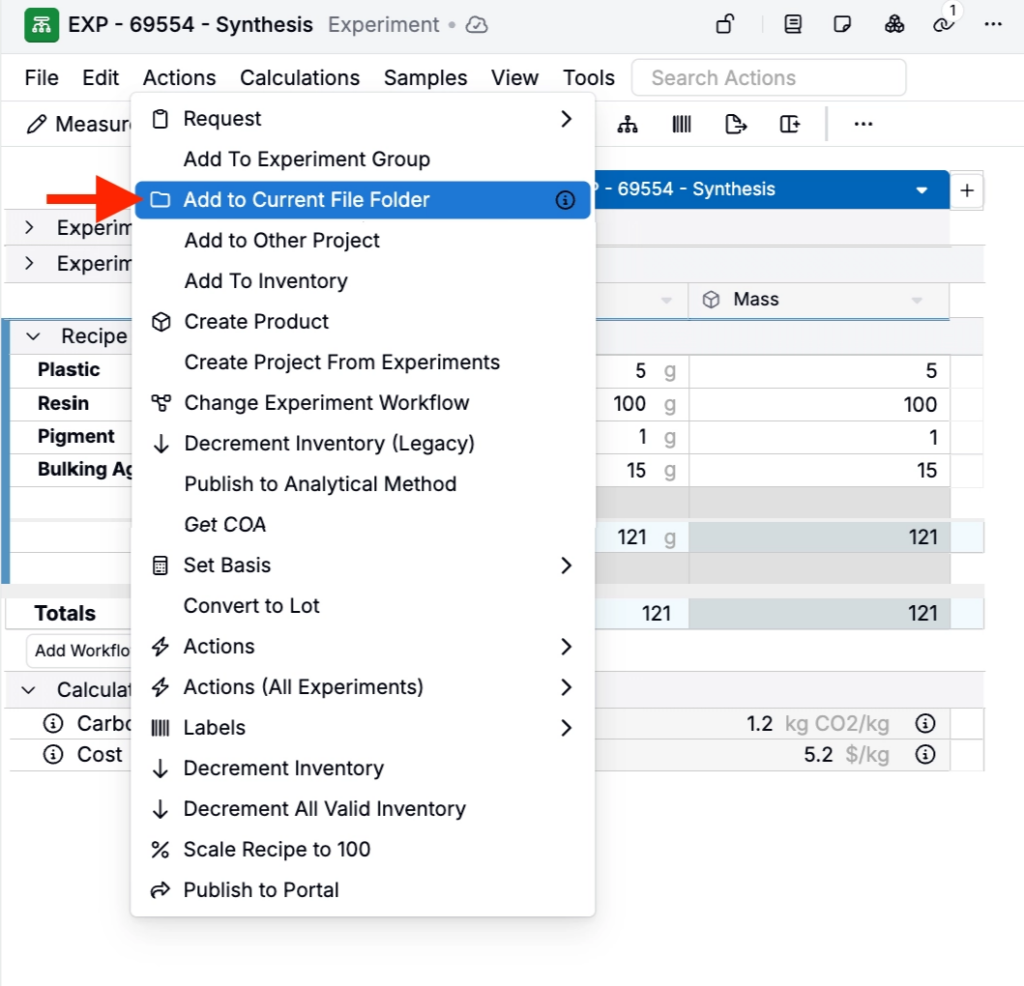Choose Convert to Lot
1024x986 pixels.
(x=363, y=606)
